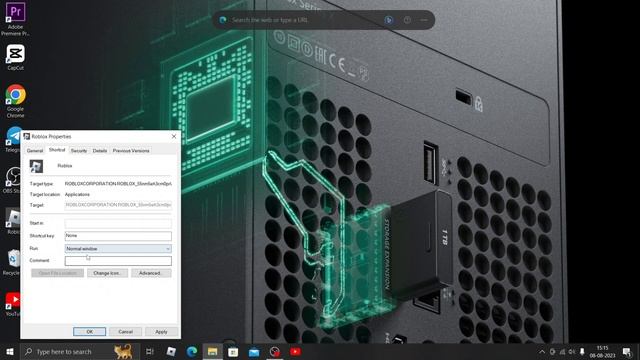
Task: Select the Recycle Bin desktop icon
Action: pos(11,262)
